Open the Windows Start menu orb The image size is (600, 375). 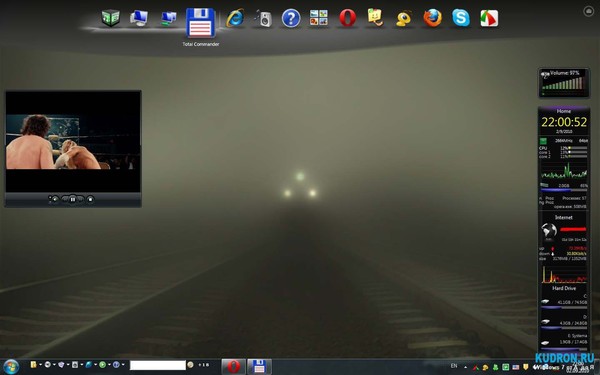pyautogui.click(x=11, y=367)
